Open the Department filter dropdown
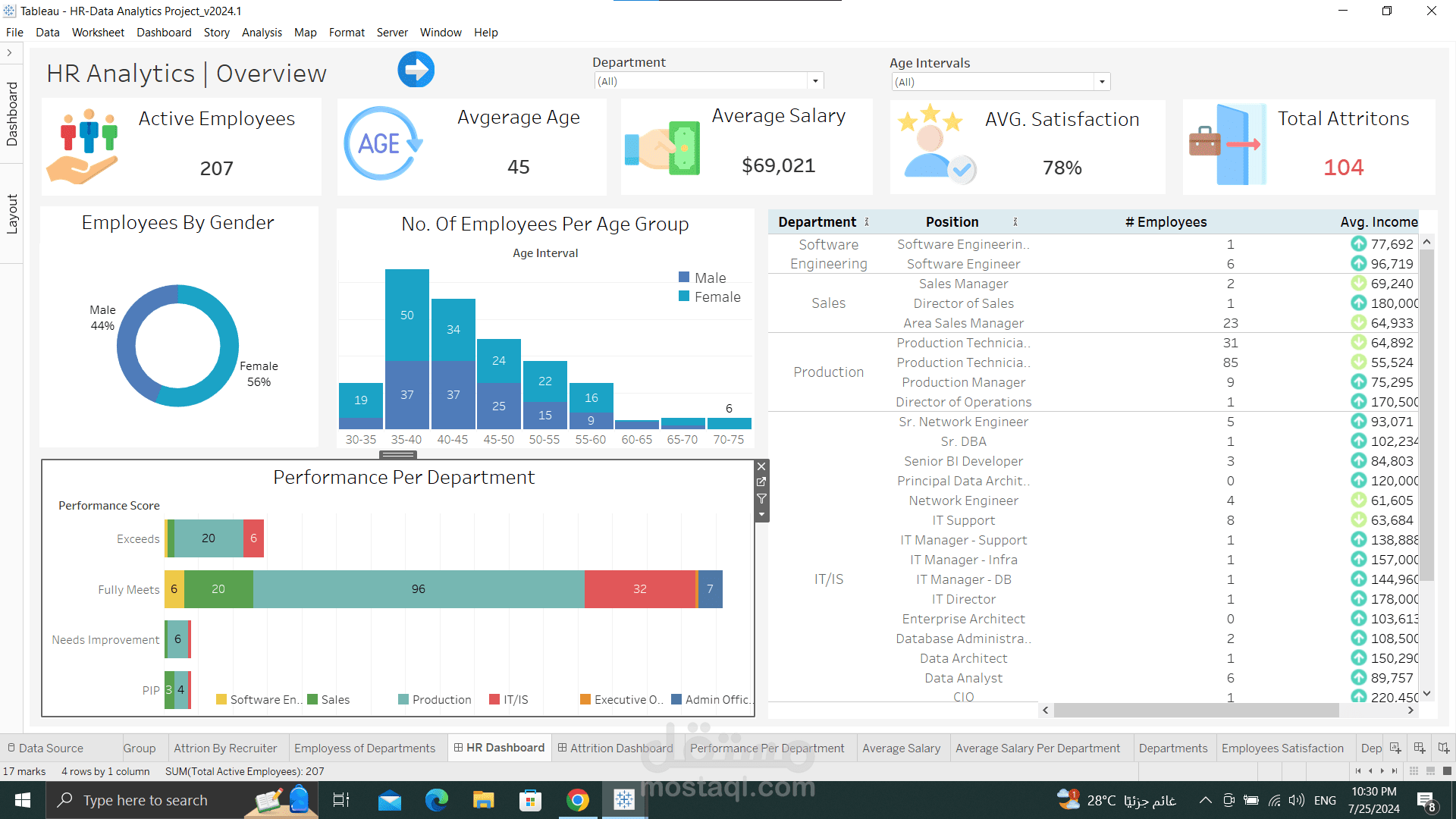Viewport: 1456px width, 819px height. click(x=815, y=81)
